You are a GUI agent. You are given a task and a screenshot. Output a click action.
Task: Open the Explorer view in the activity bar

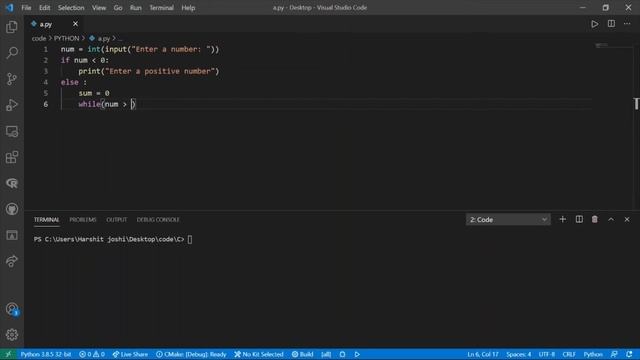tap(12, 27)
